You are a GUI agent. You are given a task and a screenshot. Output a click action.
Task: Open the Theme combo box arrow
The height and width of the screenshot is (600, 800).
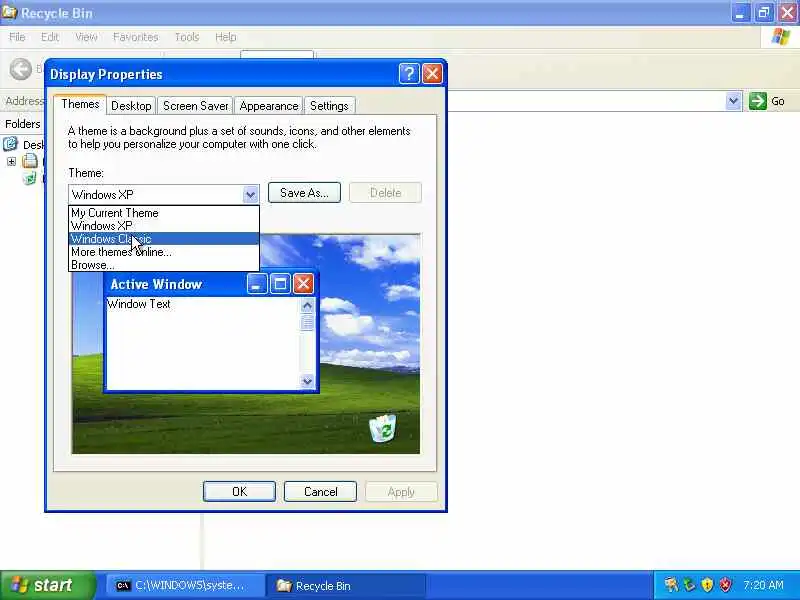tap(250, 194)
